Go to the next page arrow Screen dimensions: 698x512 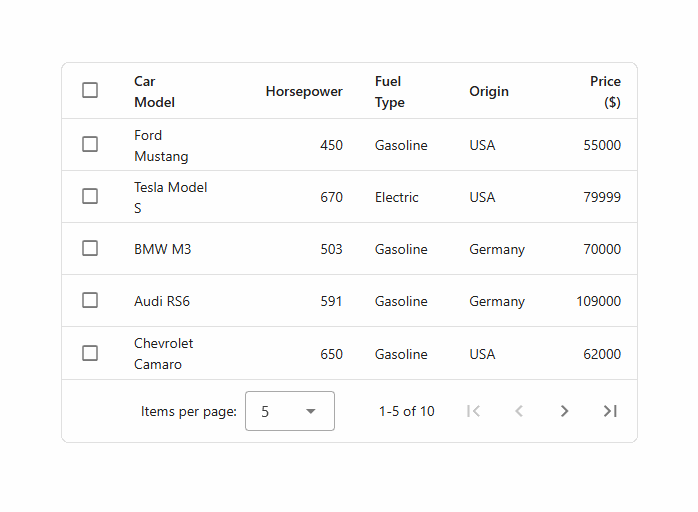point(564,411)
